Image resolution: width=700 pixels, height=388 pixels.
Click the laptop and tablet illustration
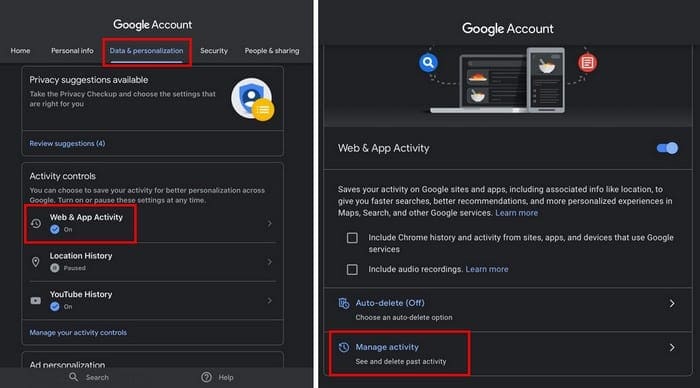[497, 80]
